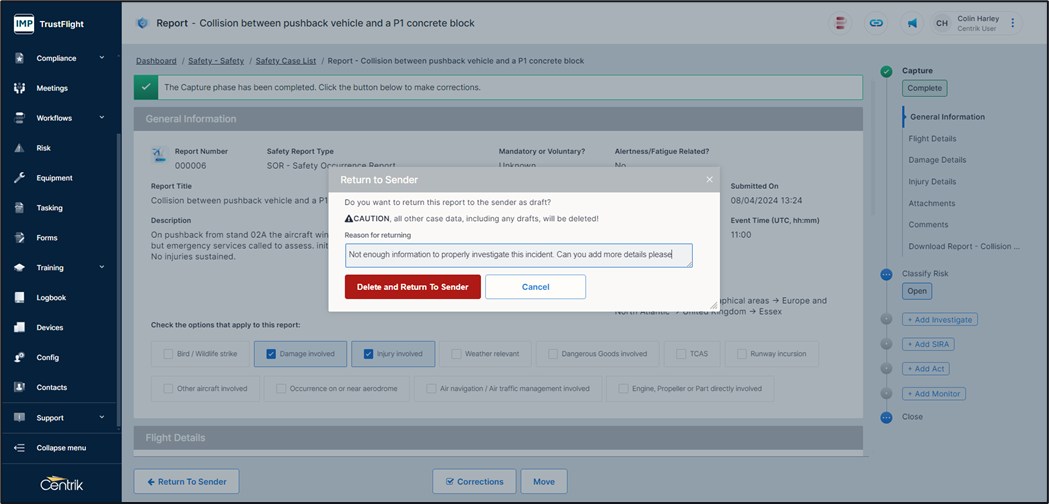Open Logbook from the sidebar
This screenshot has height=504, width=1049.
[x=51, y=298]
